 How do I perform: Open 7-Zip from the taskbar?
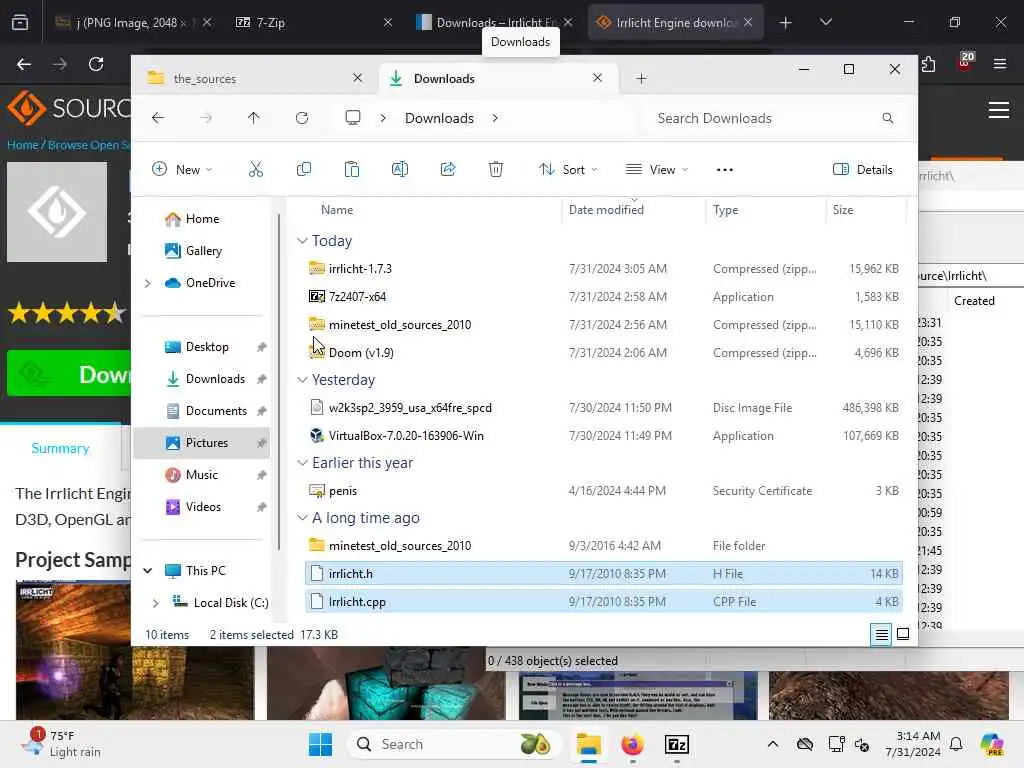click(677, 744)
